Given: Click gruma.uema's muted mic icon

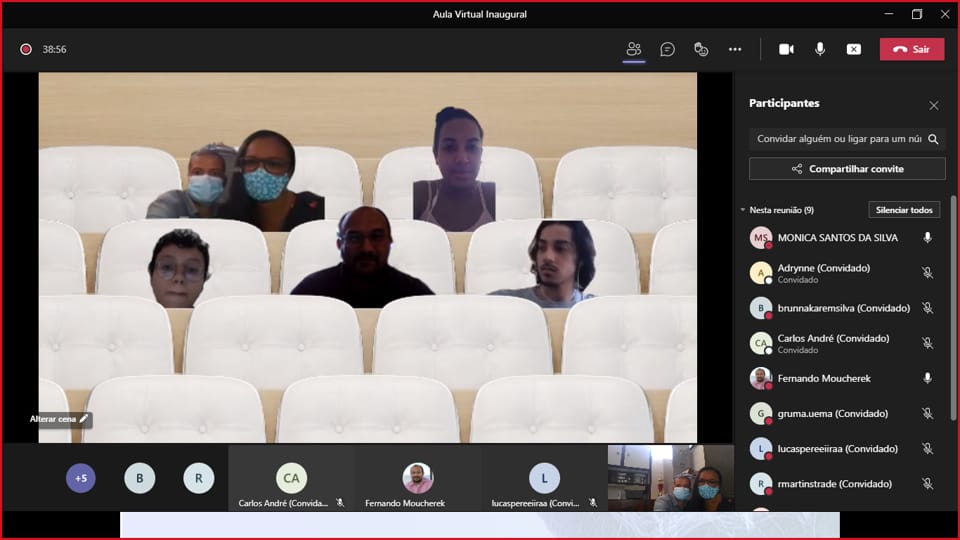Looking at the screenshot, I should point(928,413).
